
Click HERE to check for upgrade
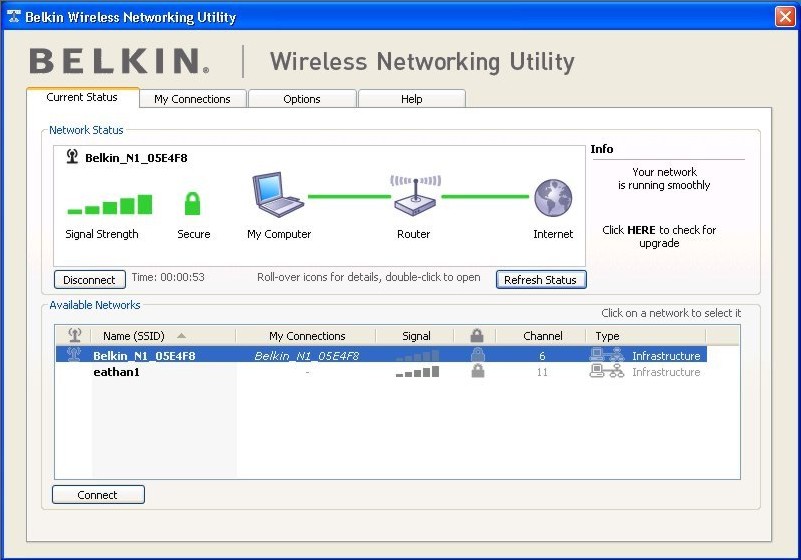pos(641,230)
